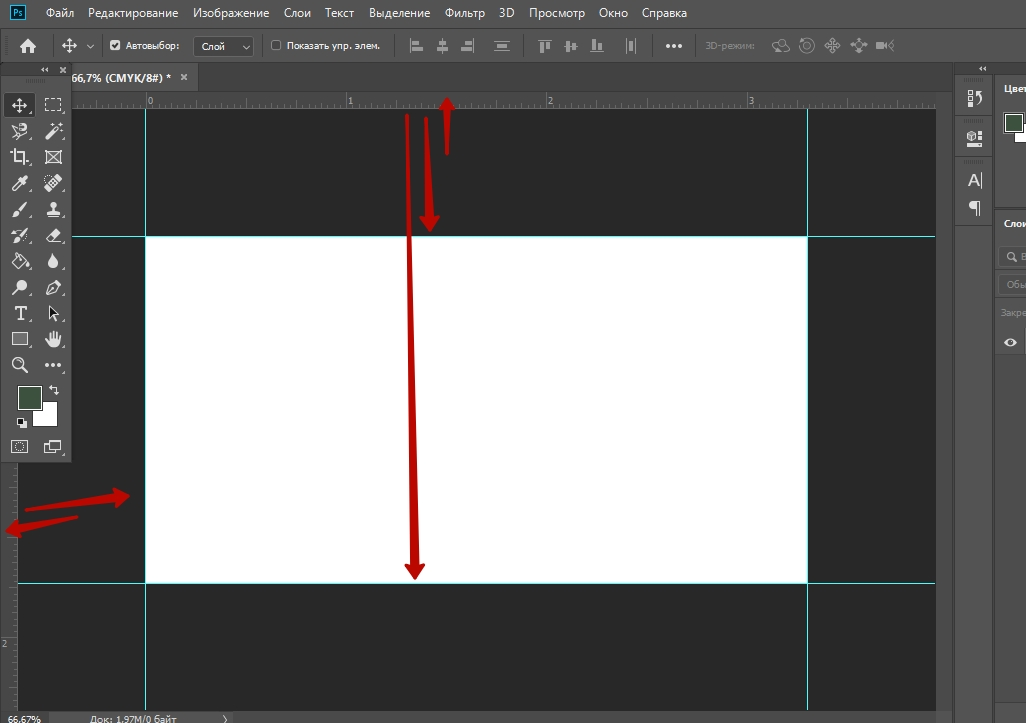Choose the Horizontal Type tool
Screen dimensions: 1026x723
20,314
